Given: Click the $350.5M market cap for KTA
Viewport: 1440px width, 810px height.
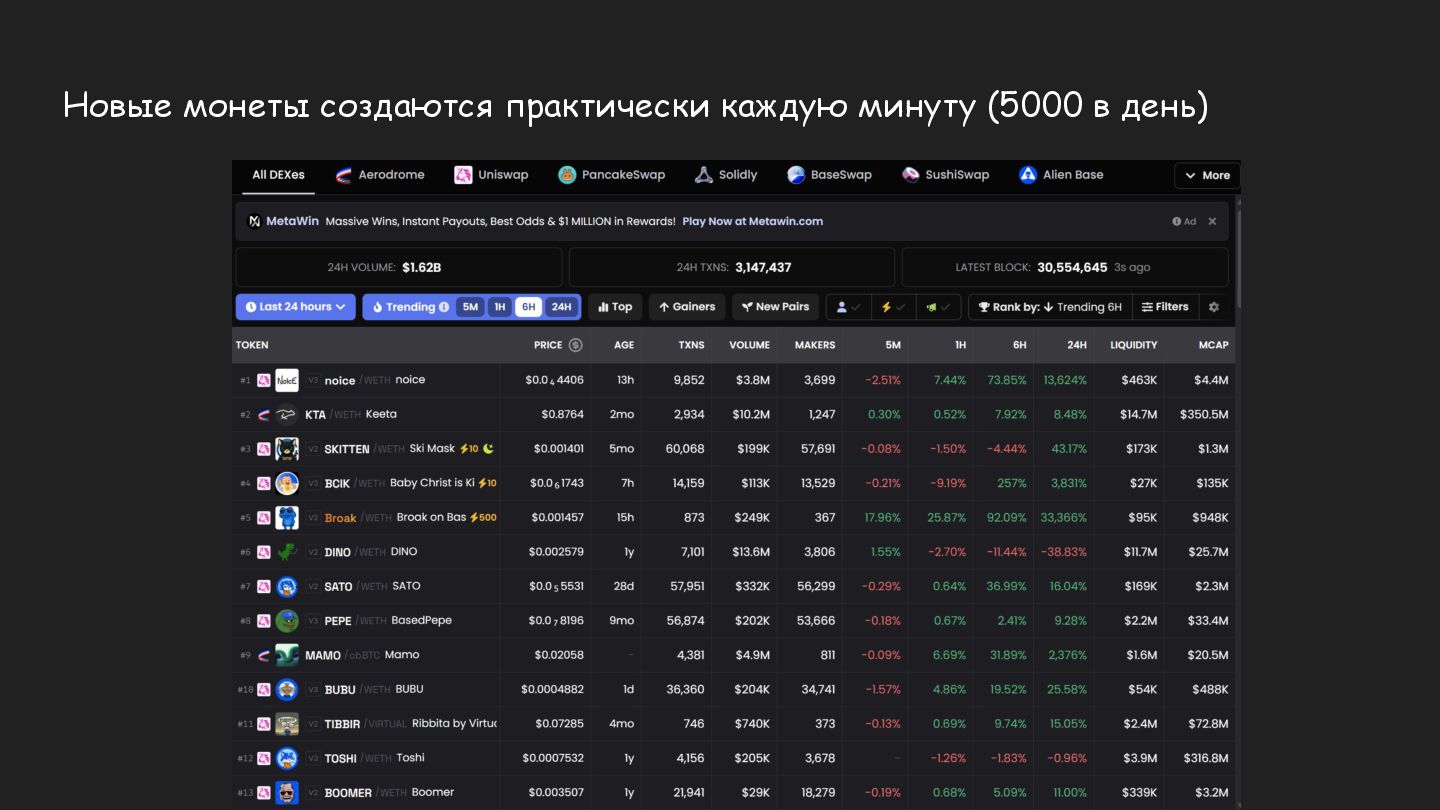Looking at the screenshot, I should click(x=1204, y=414).
